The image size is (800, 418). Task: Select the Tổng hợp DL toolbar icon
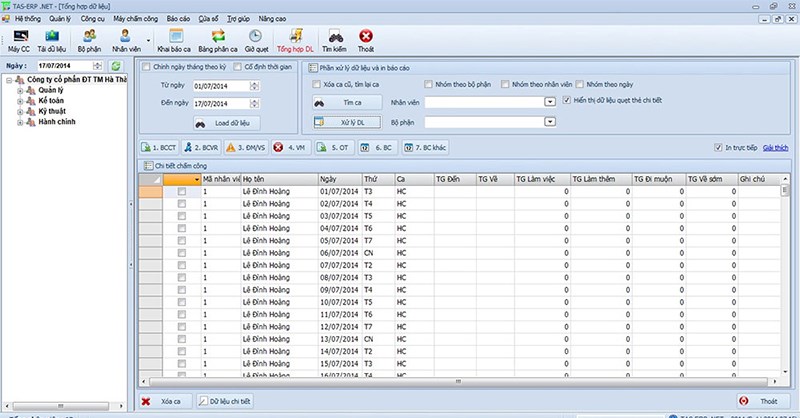295,40
